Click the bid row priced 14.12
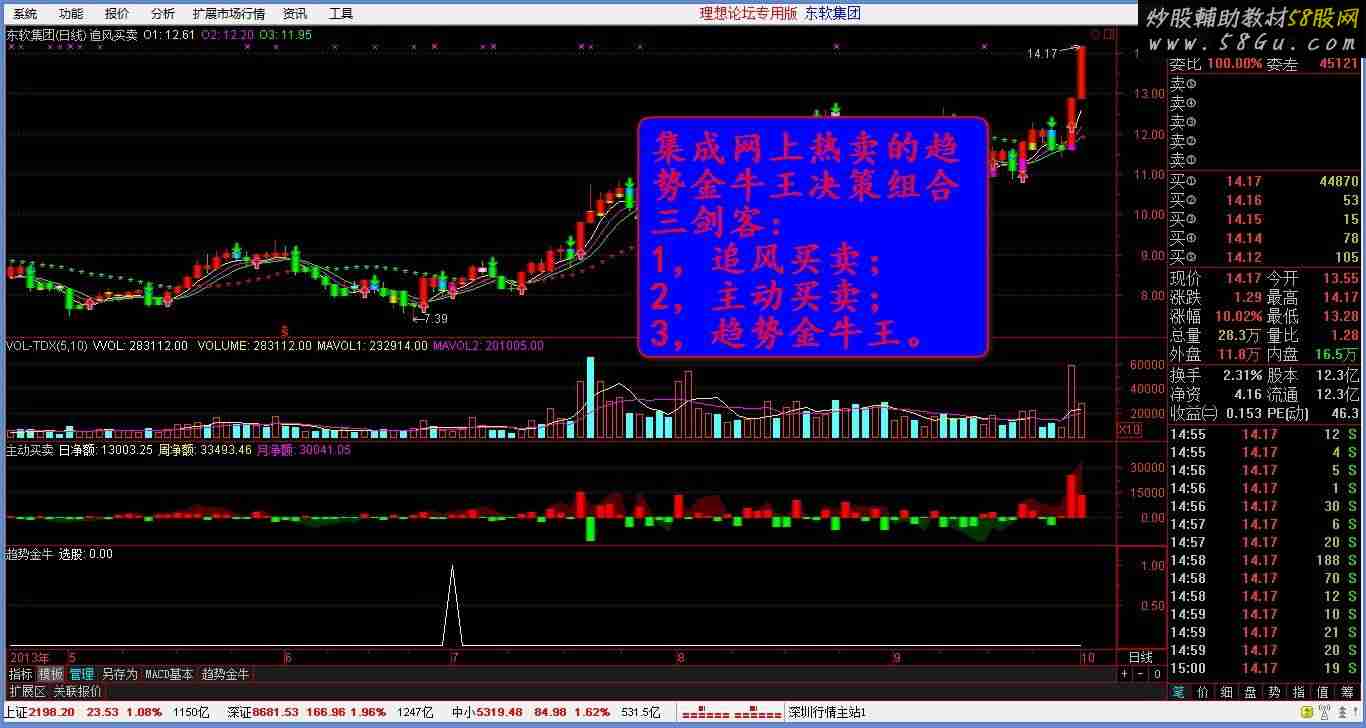The height and width of the screenshot is (728, 1366). pos(1264,257)
